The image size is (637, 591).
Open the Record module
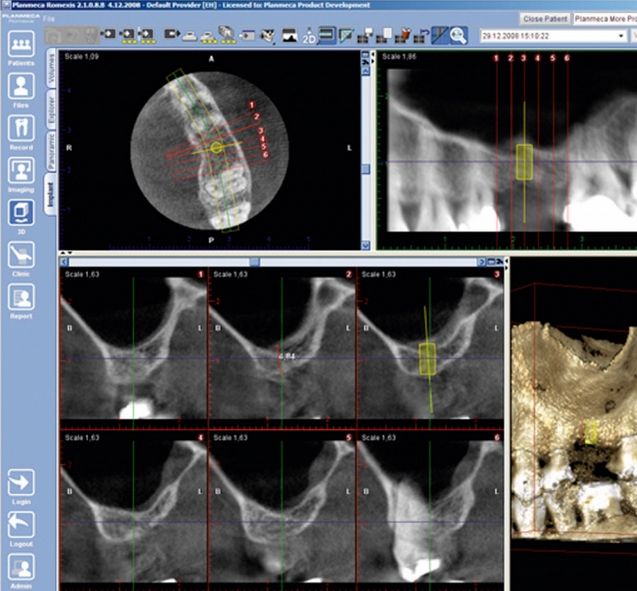22,130
